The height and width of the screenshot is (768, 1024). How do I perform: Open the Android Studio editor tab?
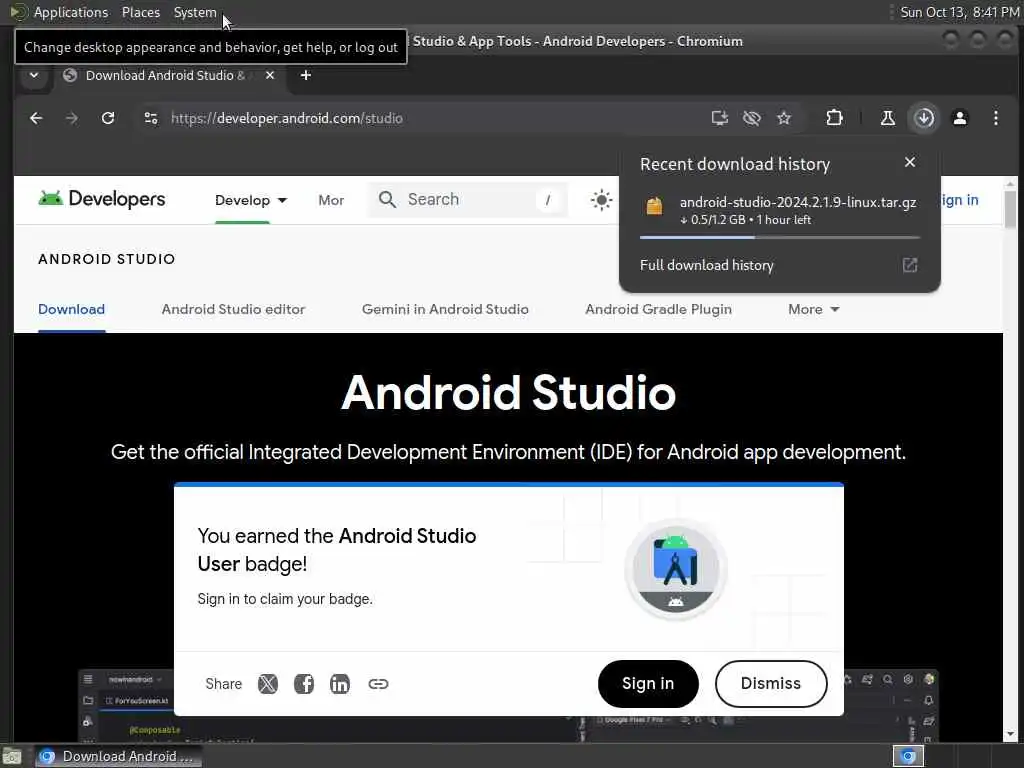pyautogui.click(x=233, y=309)
